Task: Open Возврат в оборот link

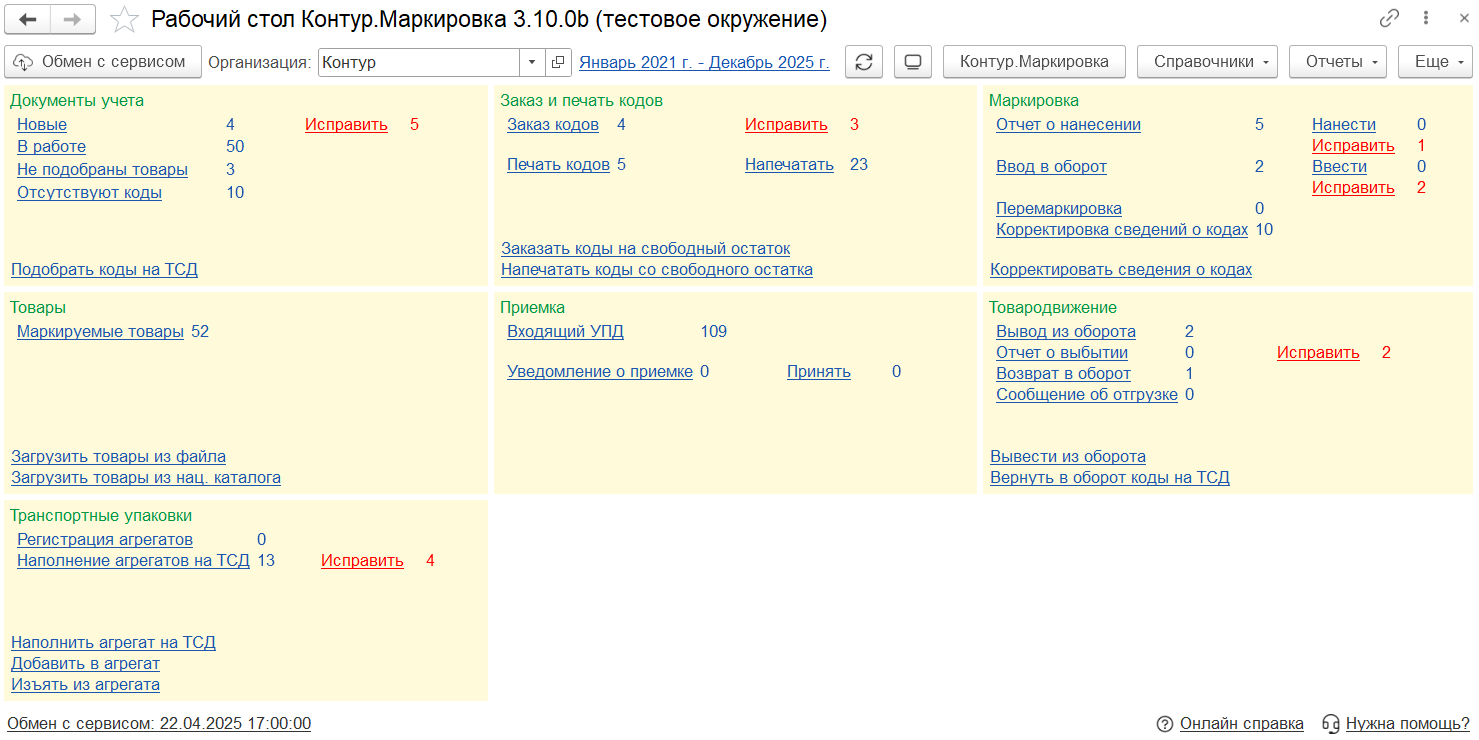Action: 1063,374
